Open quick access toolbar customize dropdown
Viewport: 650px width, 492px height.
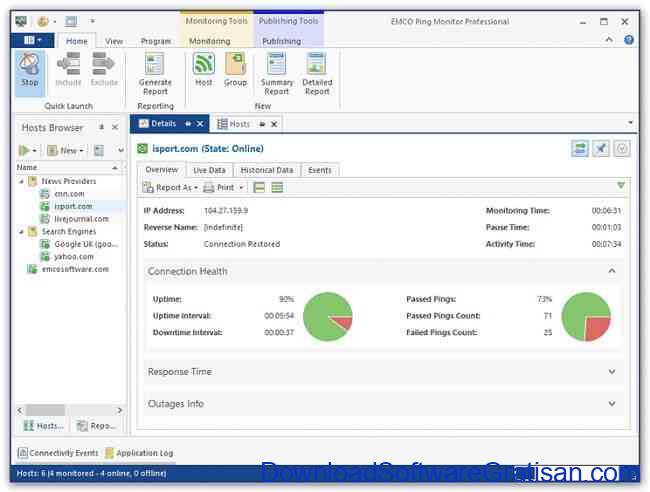coord(92,21)
